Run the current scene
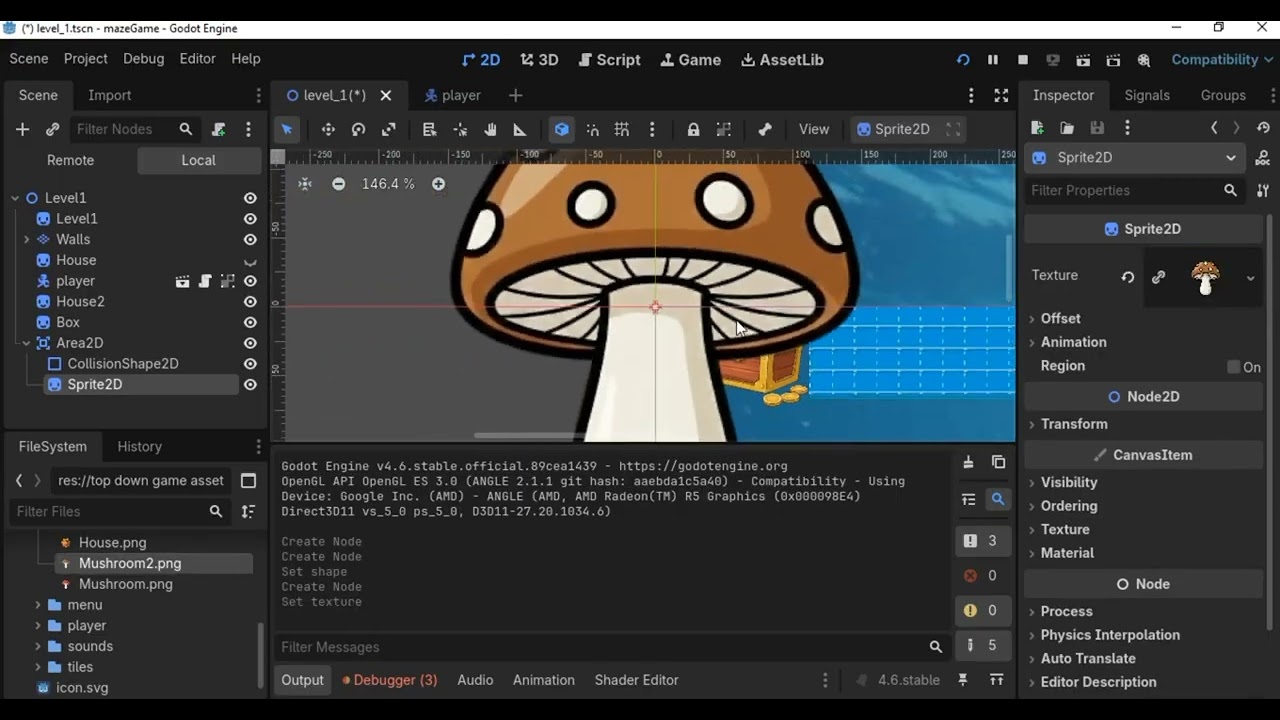Viewport: 1280px width, 720px height. (x=1083, y=60)
